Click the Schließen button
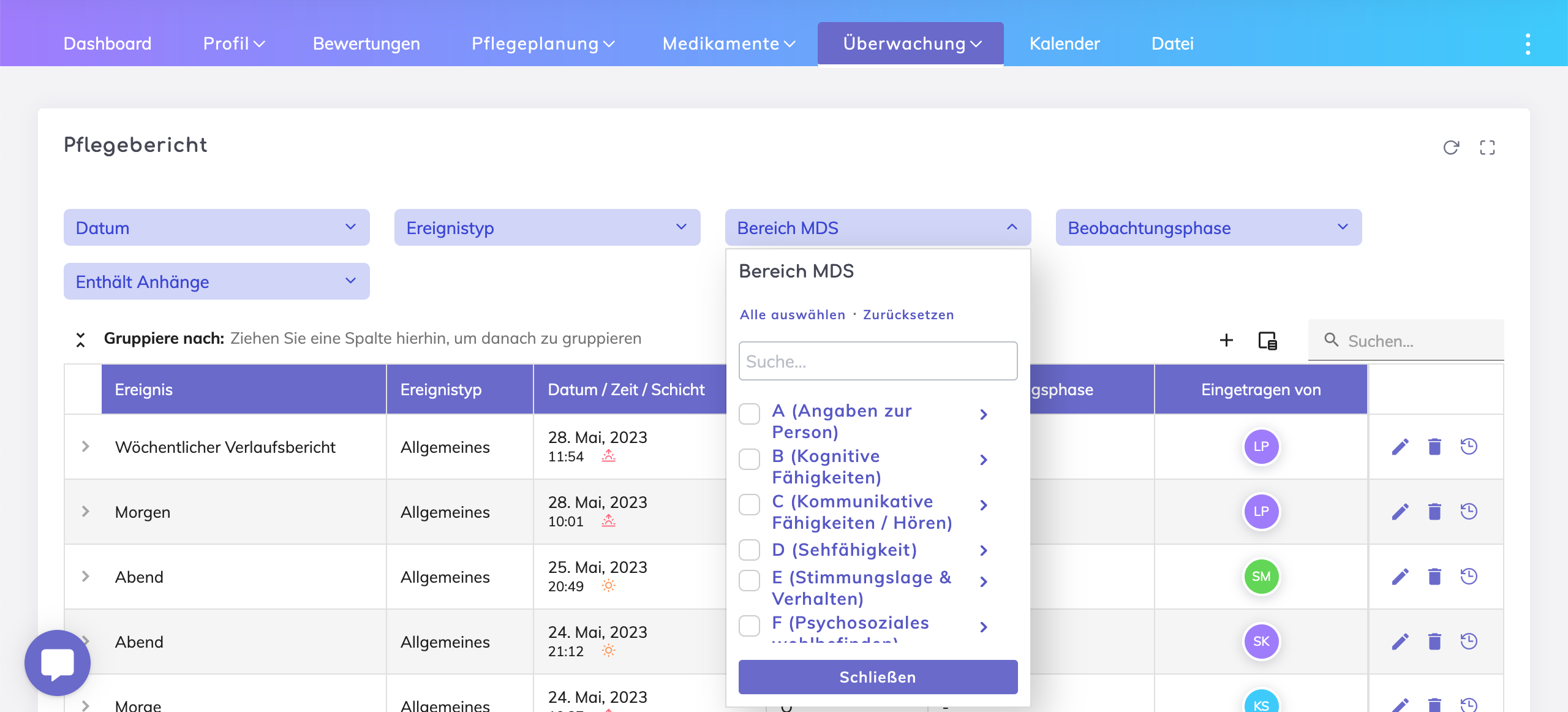This screenshot has width=1568, height=712. [878, 677]
